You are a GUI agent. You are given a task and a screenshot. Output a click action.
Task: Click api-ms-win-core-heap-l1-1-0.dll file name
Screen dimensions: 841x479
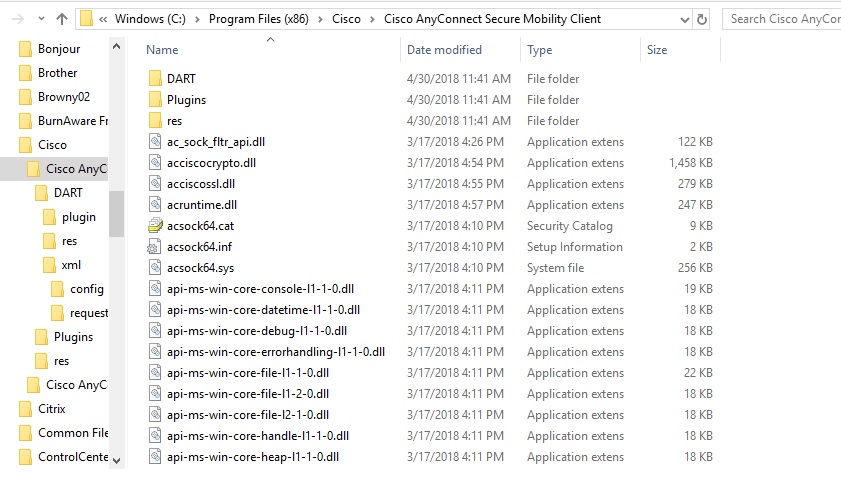(253, 457)
